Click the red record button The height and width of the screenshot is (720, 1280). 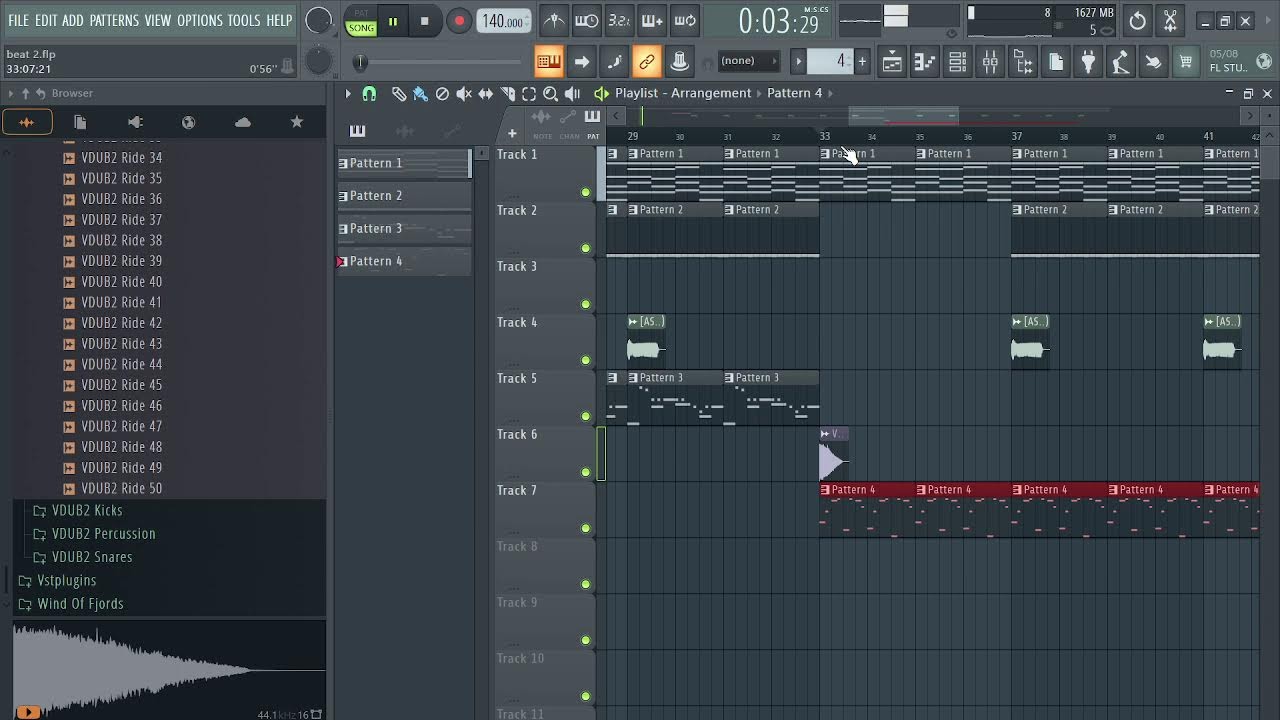pos(458,21)
